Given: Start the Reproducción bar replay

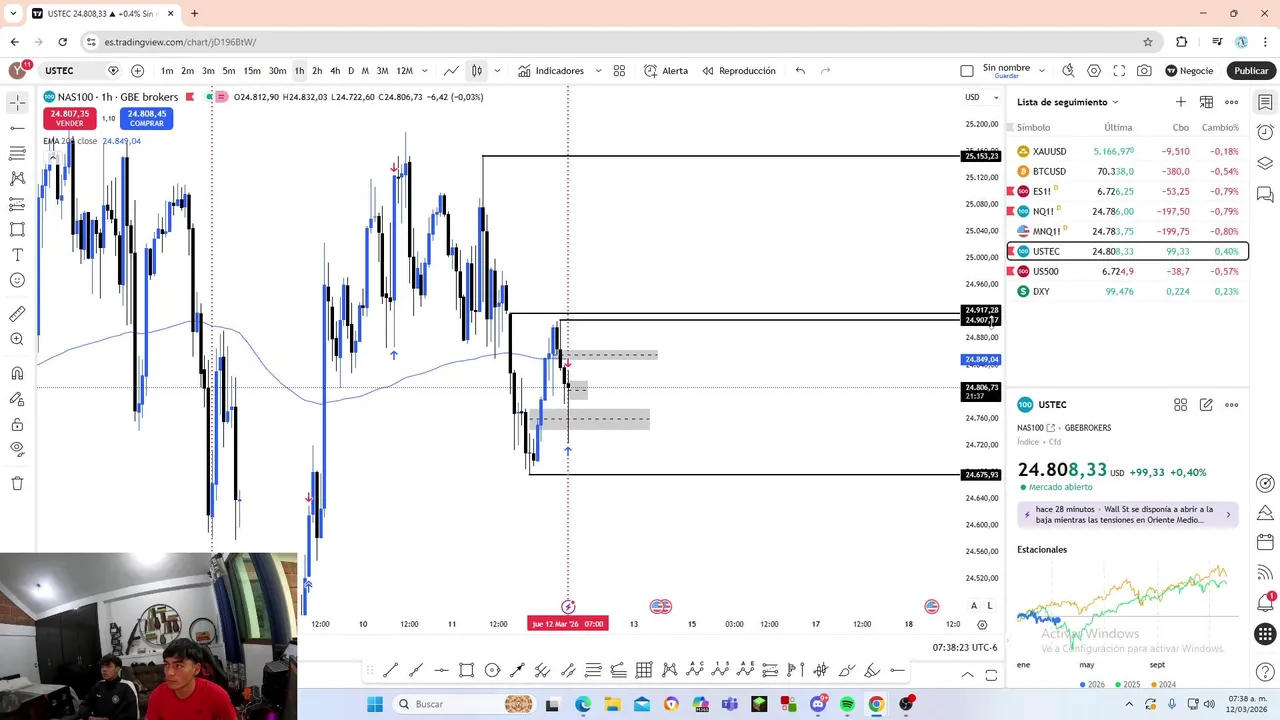Looking at the screenshot, I should [x=739, y=71].
